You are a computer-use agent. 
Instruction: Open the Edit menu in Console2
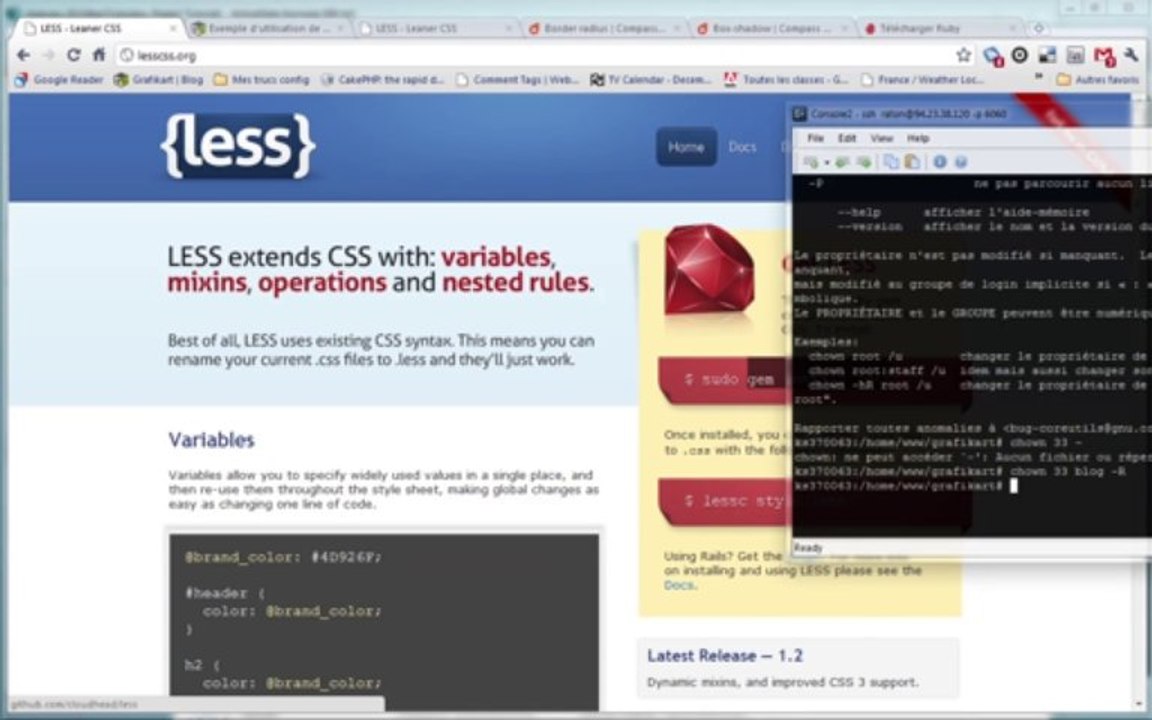click(x=847, y=138)
